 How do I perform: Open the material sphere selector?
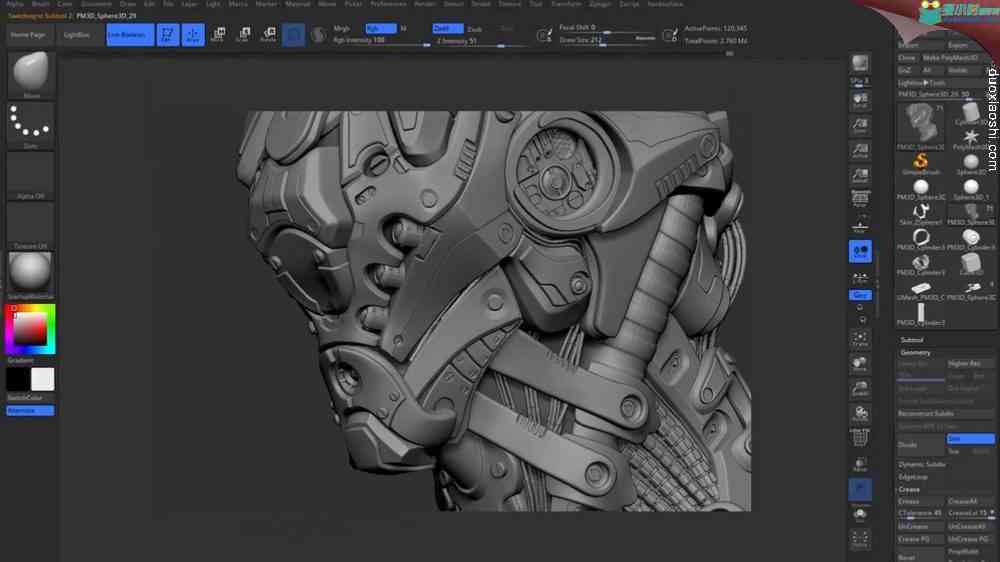pos(30,275)
